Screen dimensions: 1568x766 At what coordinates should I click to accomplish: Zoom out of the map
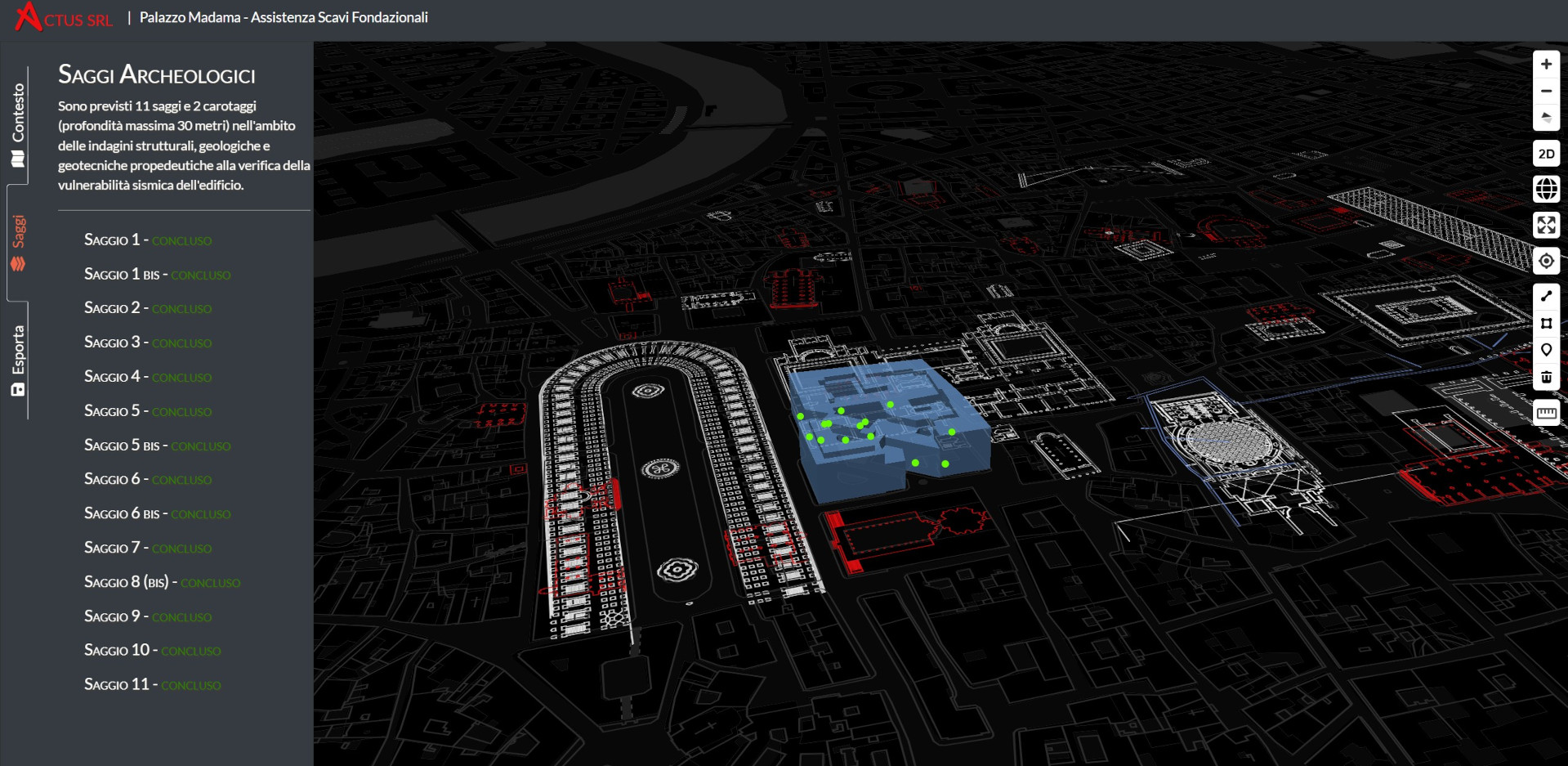coord(1546,91)
